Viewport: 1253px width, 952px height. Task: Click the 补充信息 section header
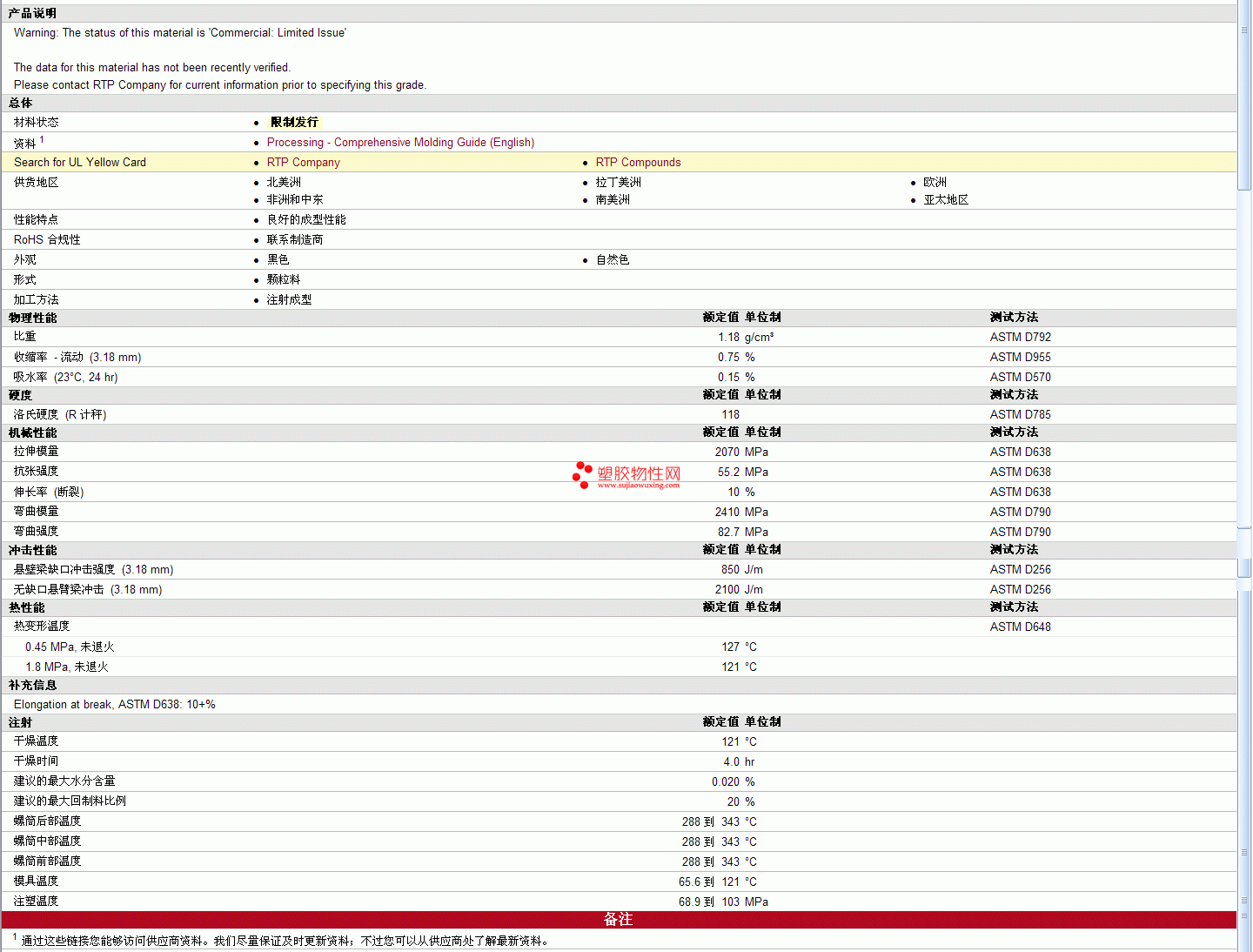pos(32,686)
